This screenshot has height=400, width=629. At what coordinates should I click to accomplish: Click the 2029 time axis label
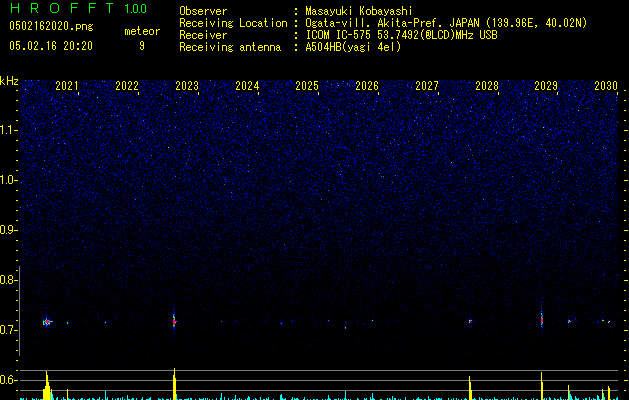pos(546,85)
